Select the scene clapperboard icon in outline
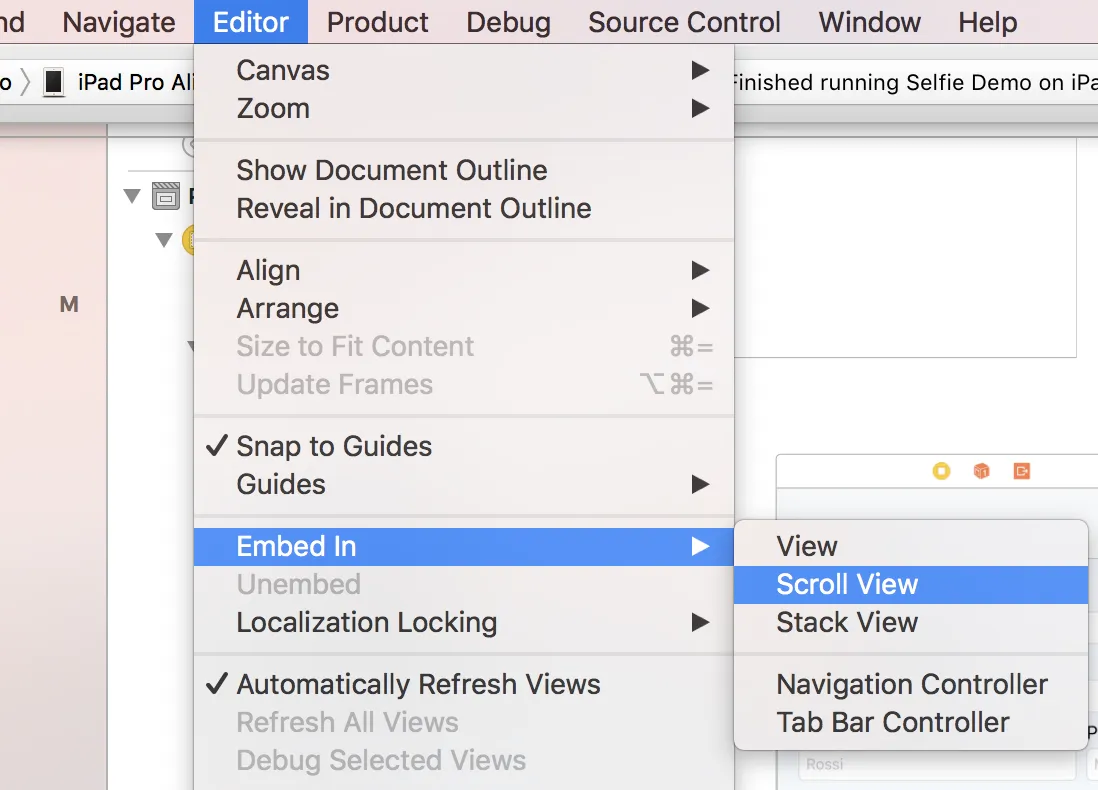The width and height of the screenshot is (1098, 790). point(166,196)
